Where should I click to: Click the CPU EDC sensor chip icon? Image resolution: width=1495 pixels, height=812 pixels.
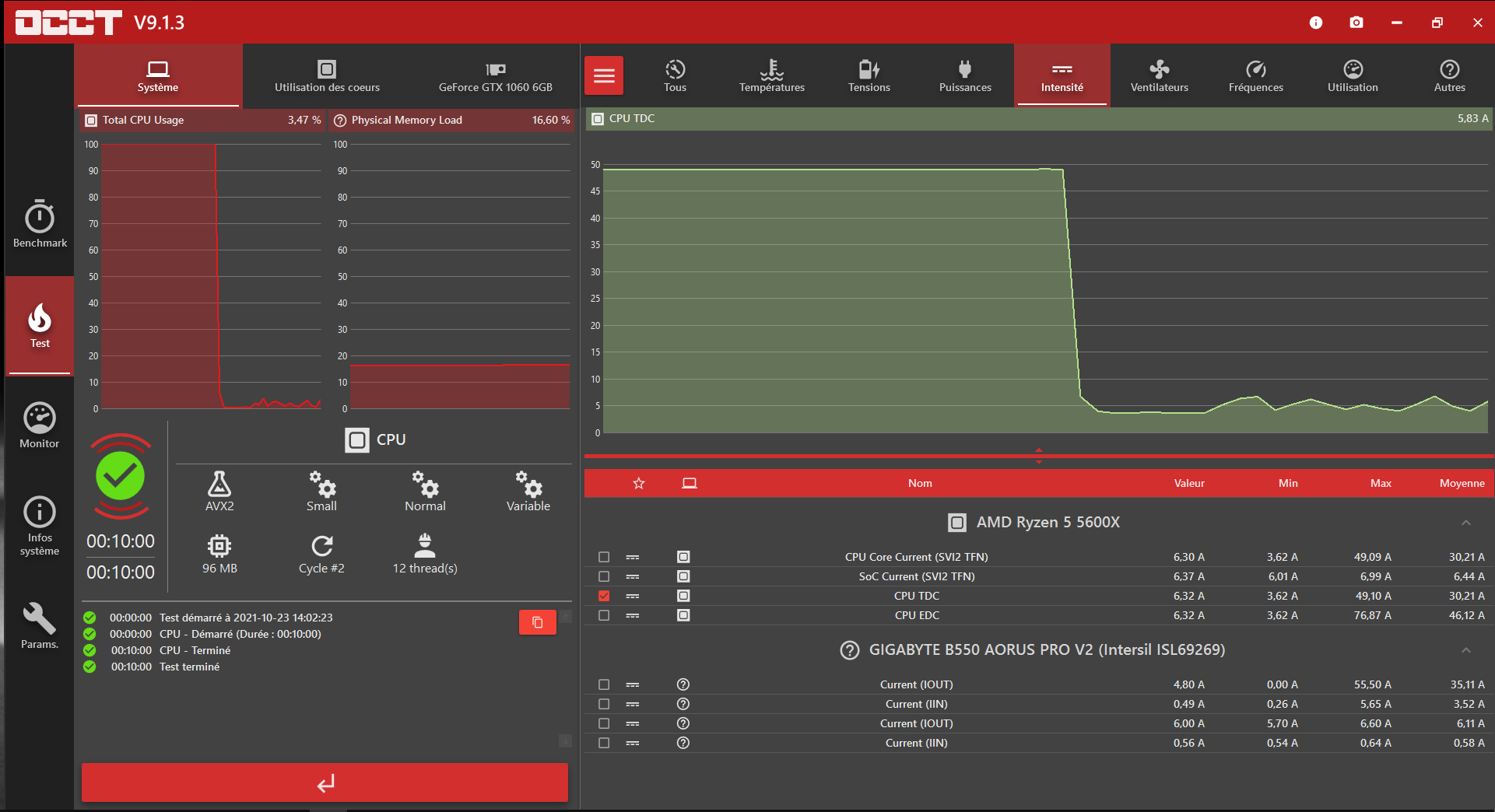pos(683,615)
